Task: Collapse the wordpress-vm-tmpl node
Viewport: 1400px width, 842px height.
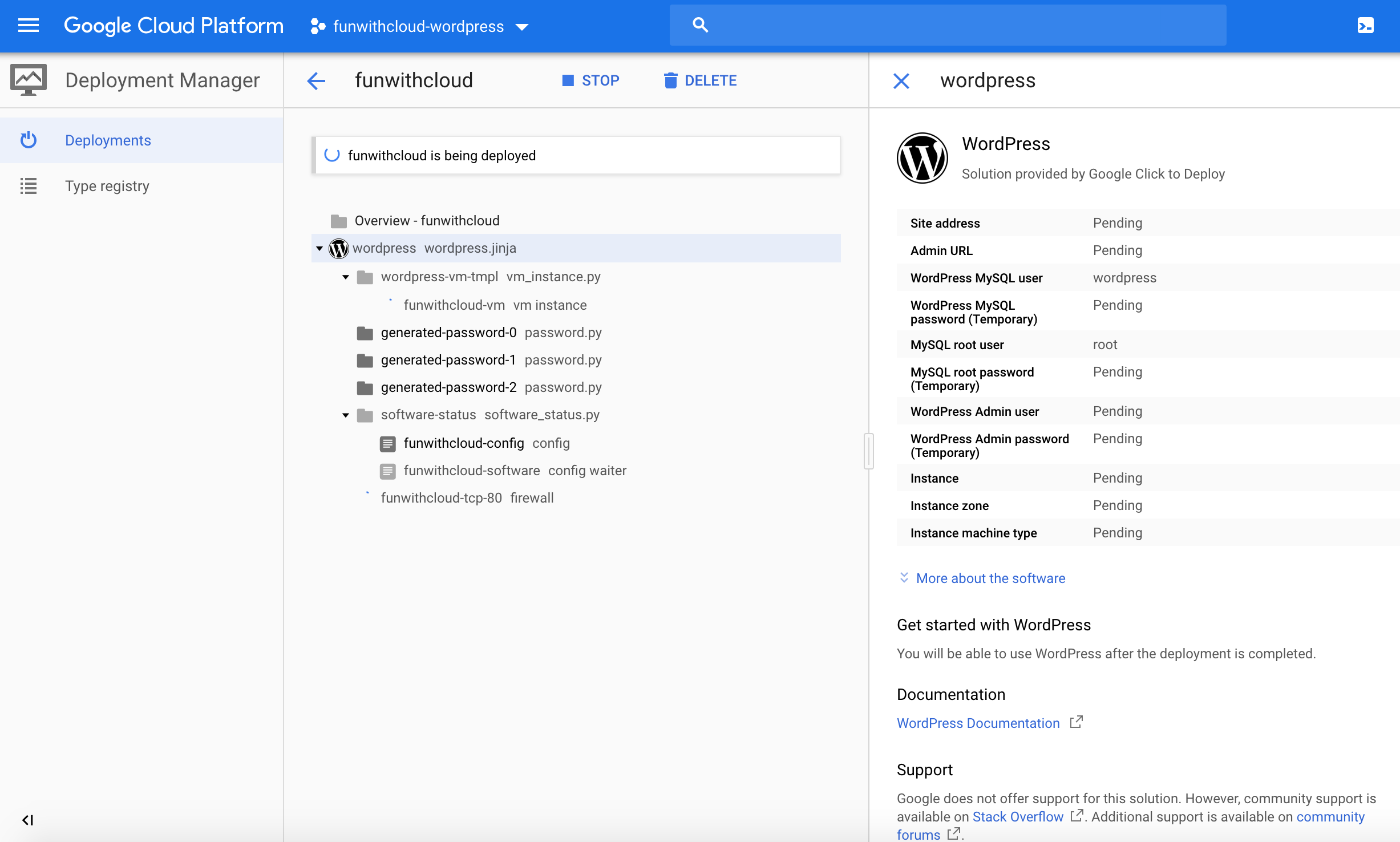Action: (x=346, y=277)
